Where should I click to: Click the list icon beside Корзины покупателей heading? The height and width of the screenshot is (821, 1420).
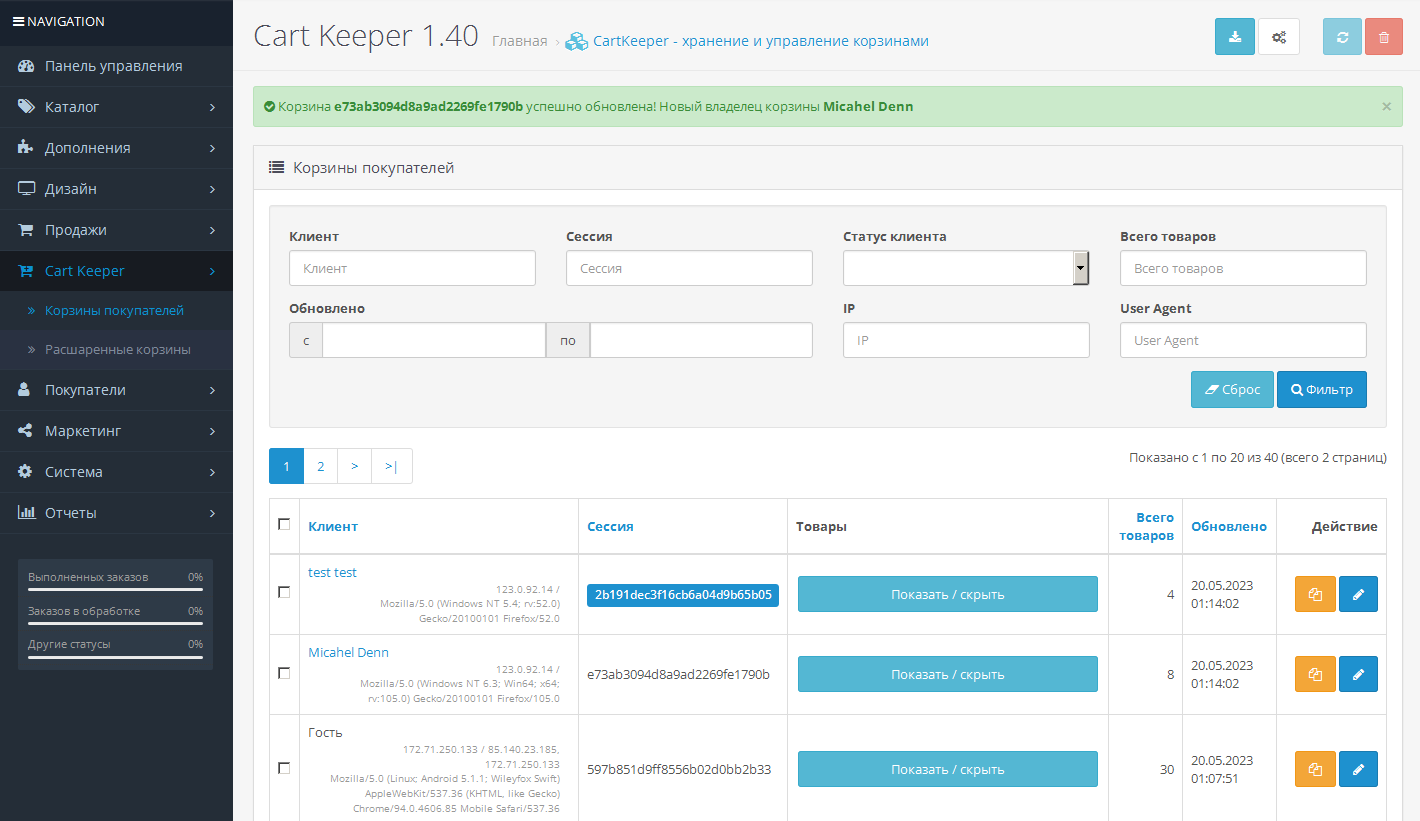click(277, 168)
